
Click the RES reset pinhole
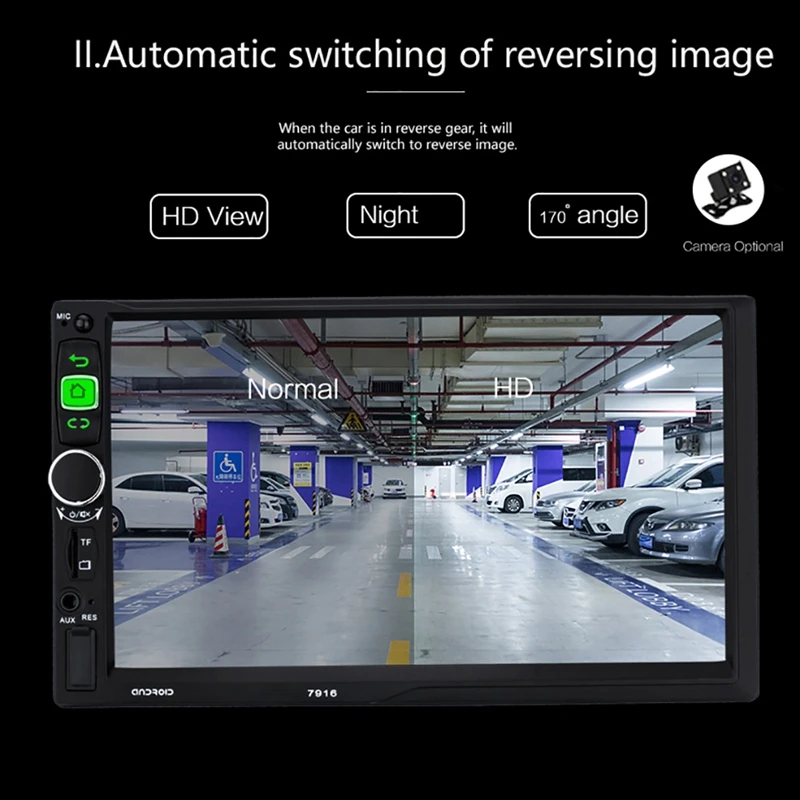(91, 603)
